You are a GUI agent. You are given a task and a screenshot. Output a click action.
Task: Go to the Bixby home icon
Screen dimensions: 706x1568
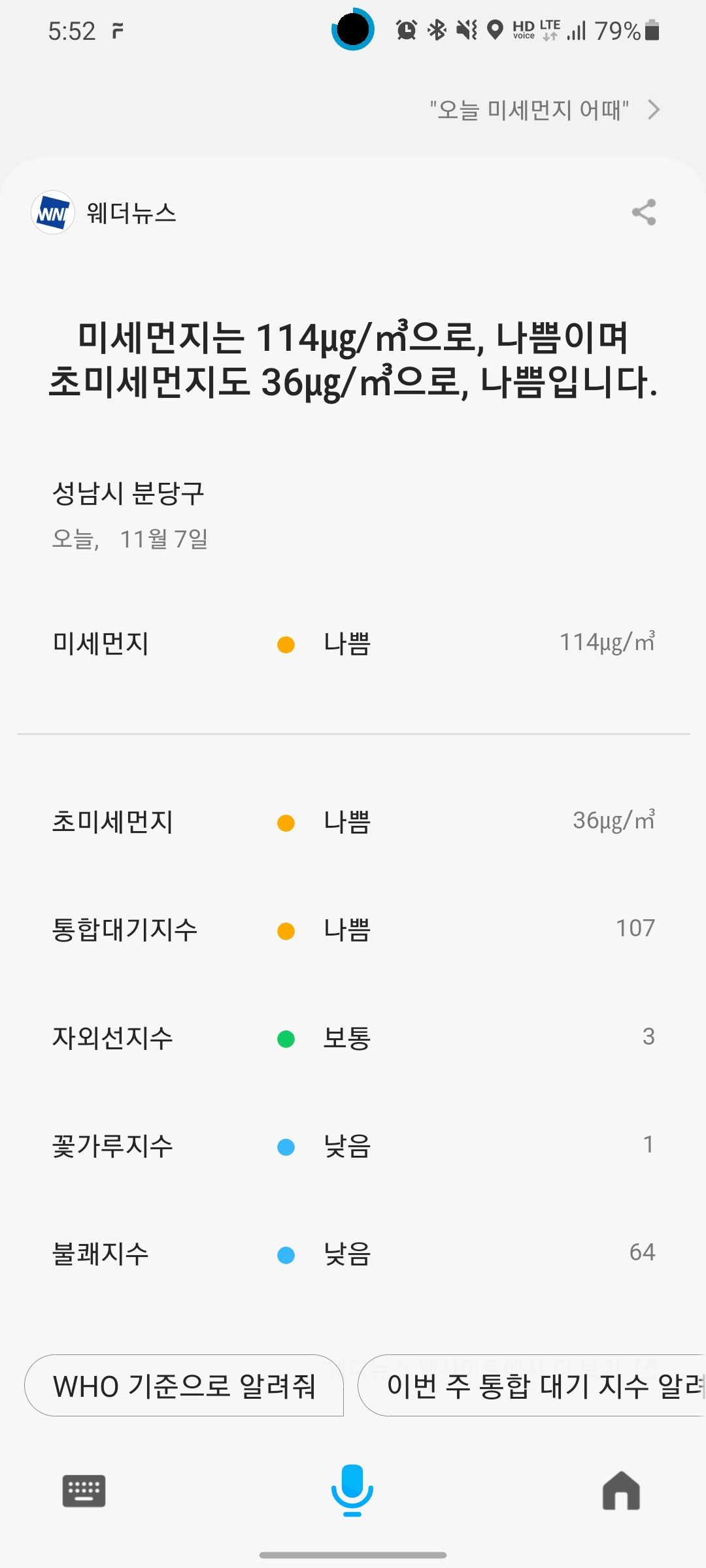tap(621, 1491)
